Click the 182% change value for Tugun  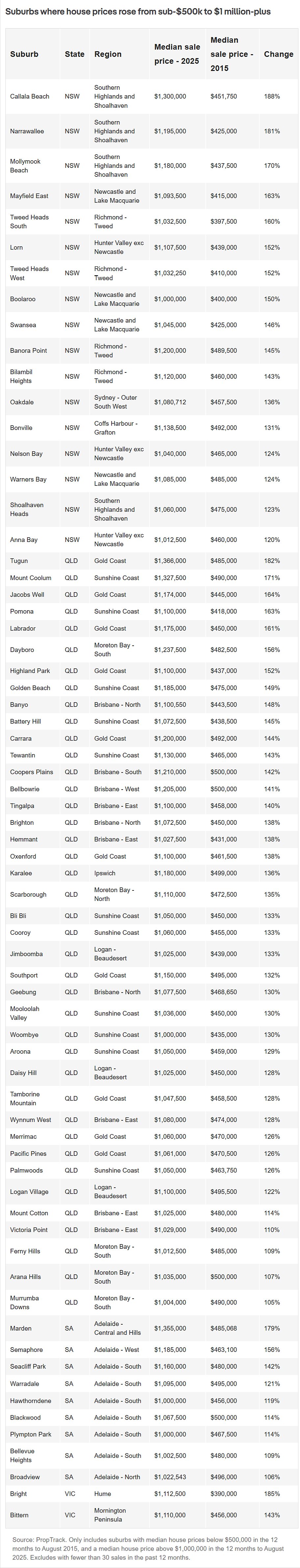pos(272,561)
